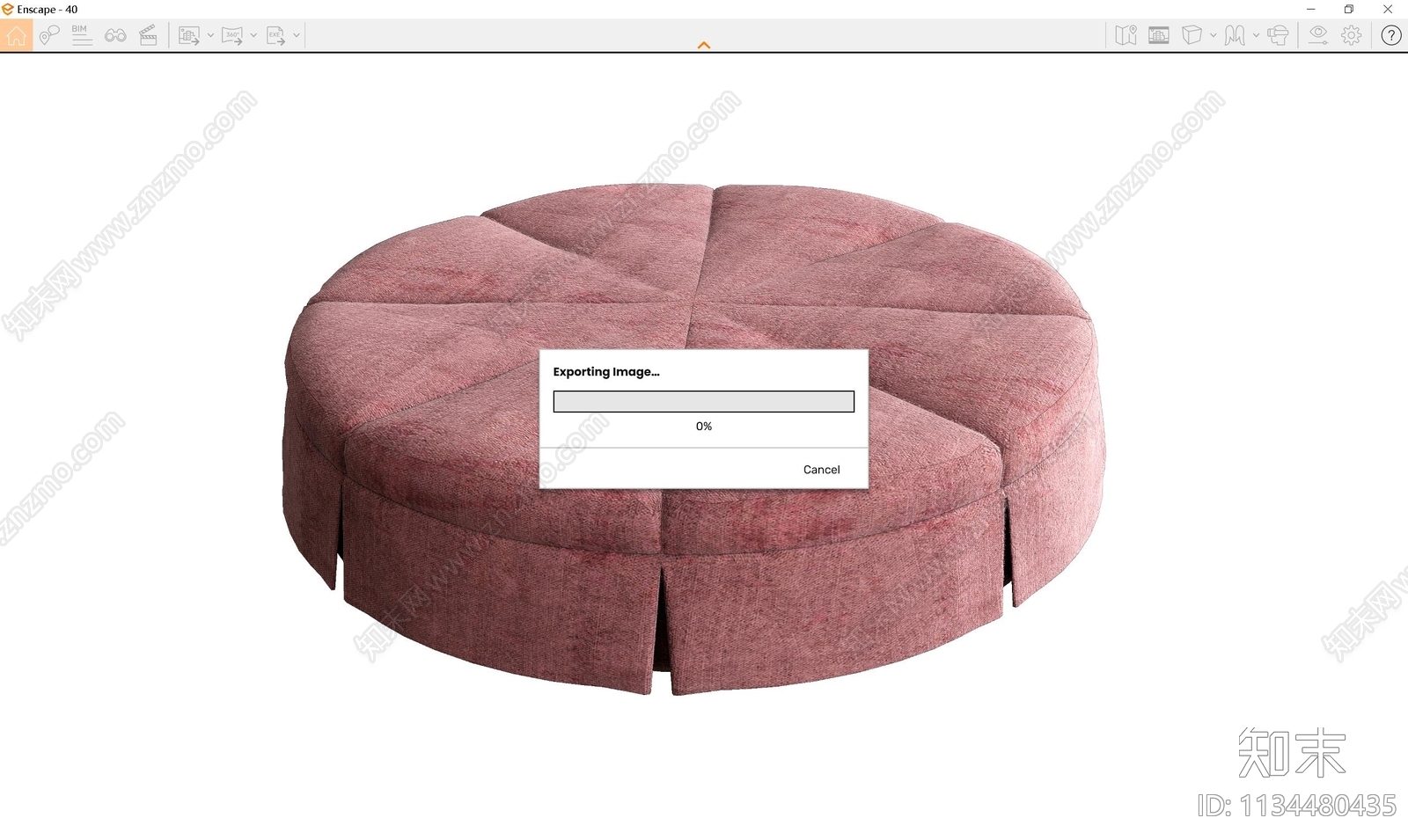Expand the wings navigation mode dropdown
Image resolution: width=1408 pixels, height=840 pixels.
(1256, 35)
